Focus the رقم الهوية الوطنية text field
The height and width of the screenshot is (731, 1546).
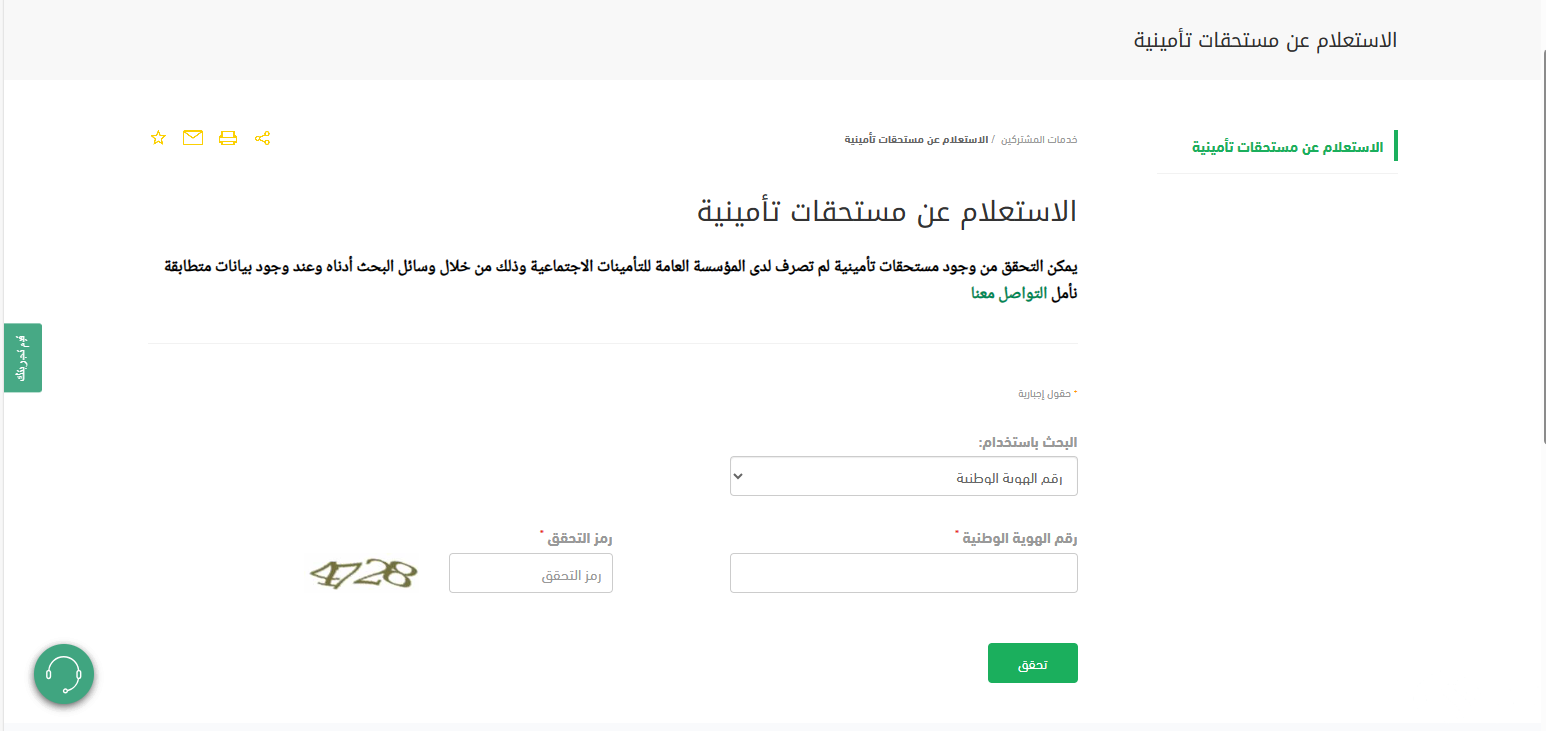pyautogui.click(x=904, y=573)
